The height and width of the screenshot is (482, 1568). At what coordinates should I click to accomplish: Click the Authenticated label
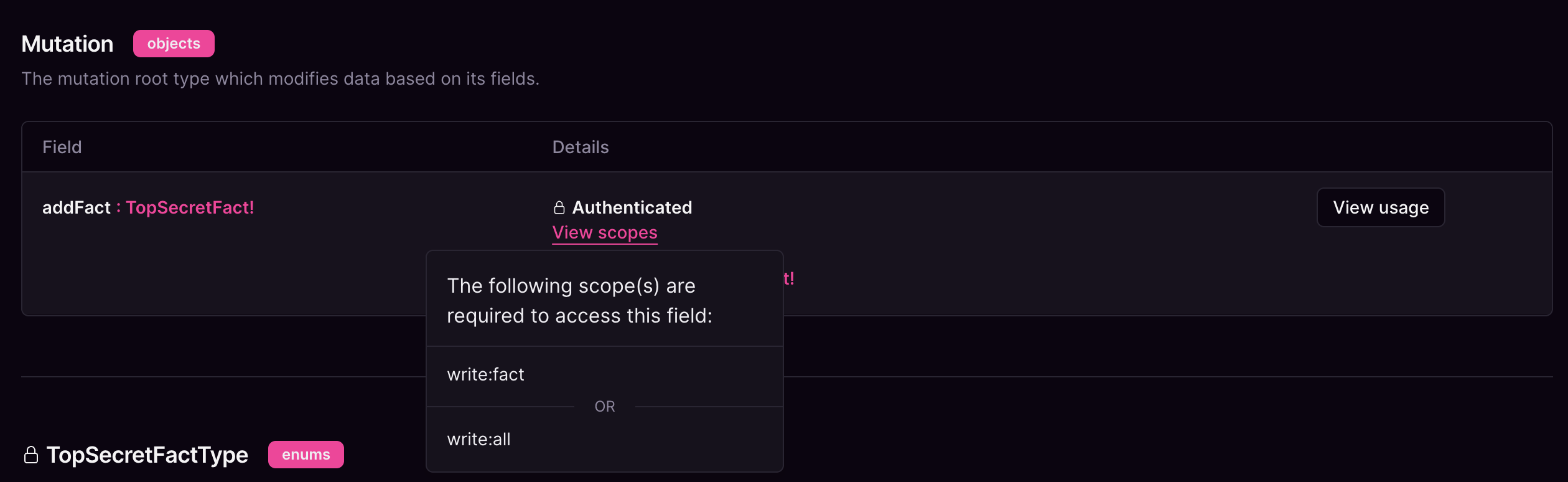633,207
